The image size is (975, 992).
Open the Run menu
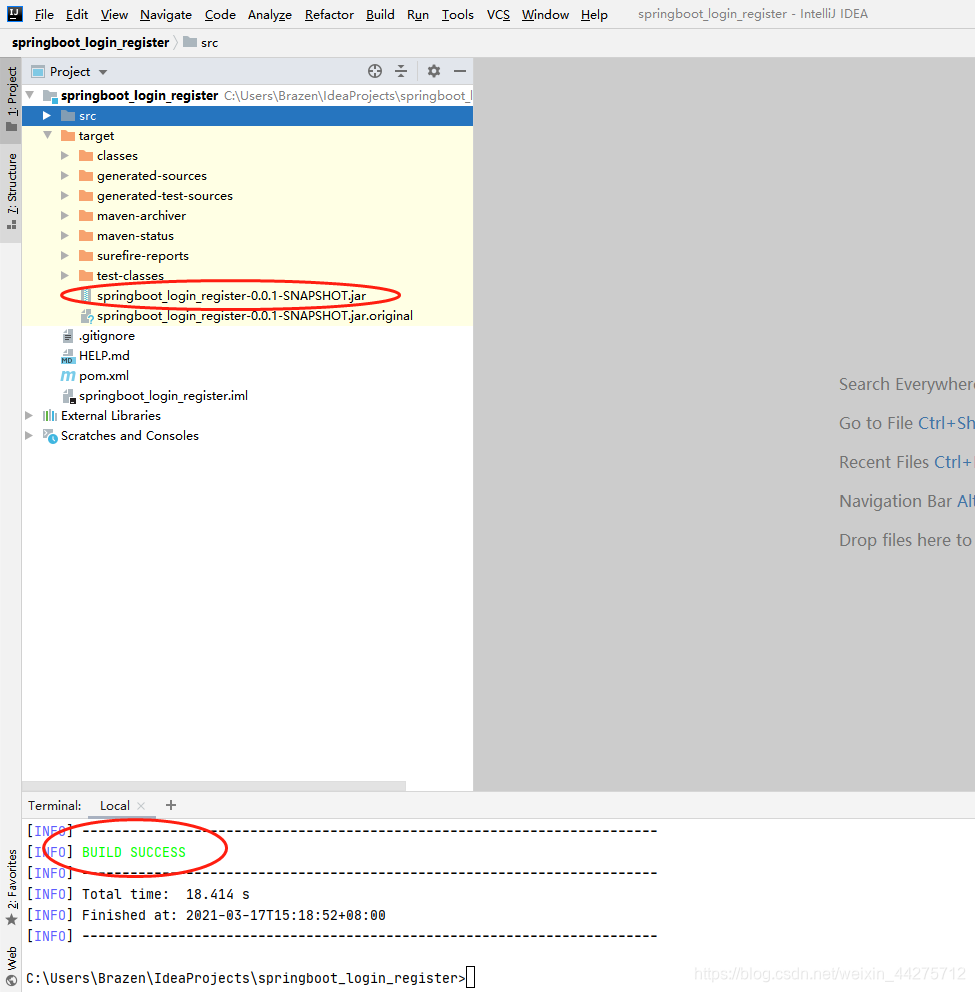click(418, 15)
